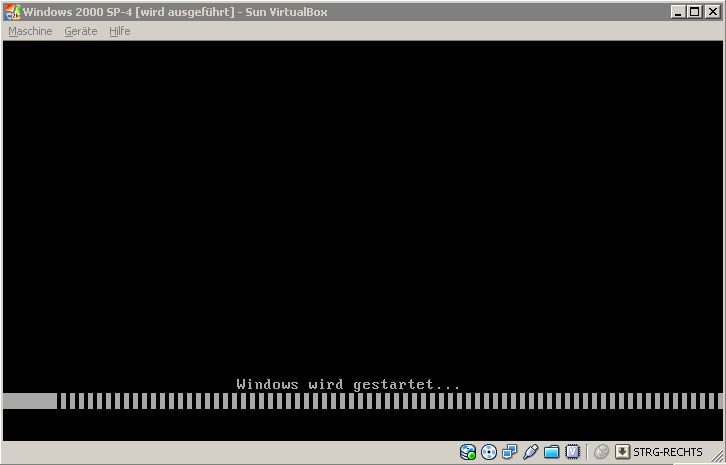726x465 pixels.
Task: Click the hard disk activity indicator icon
Action: [468, 452]
